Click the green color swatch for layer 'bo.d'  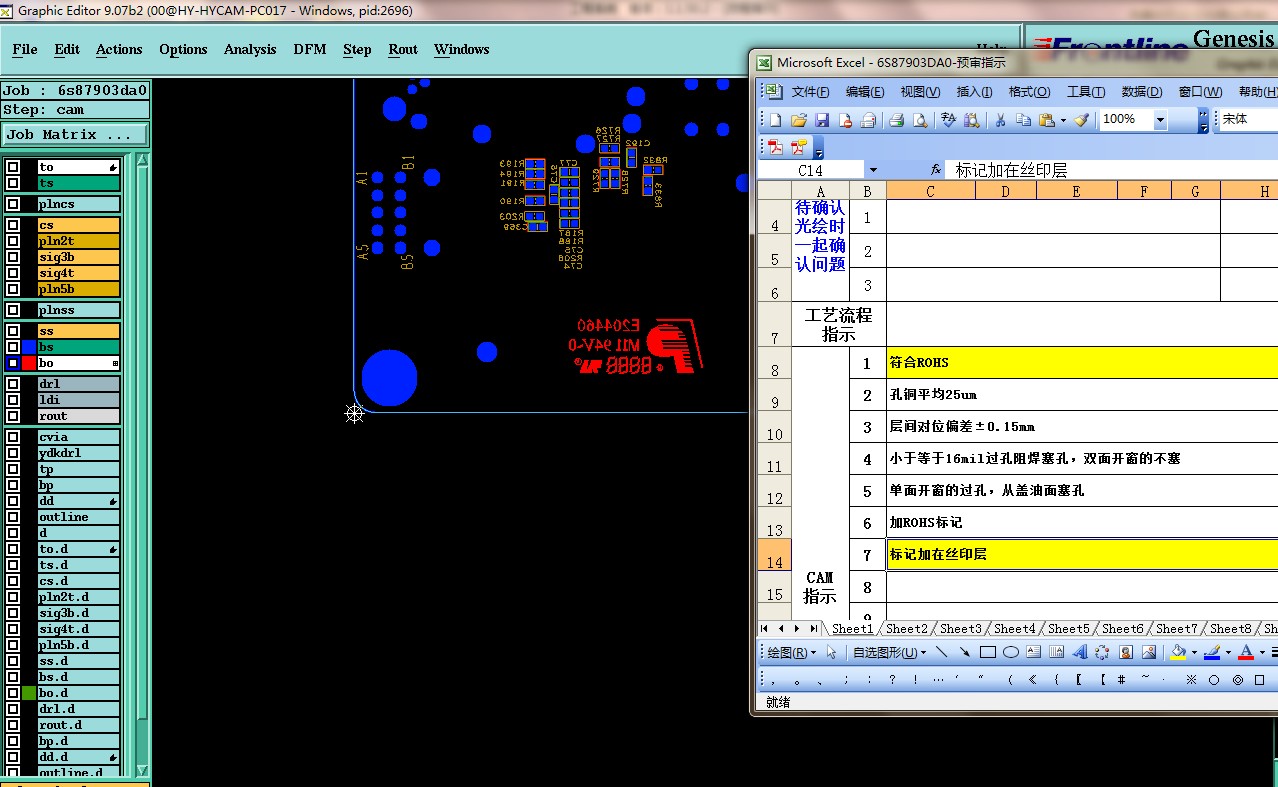29,693
